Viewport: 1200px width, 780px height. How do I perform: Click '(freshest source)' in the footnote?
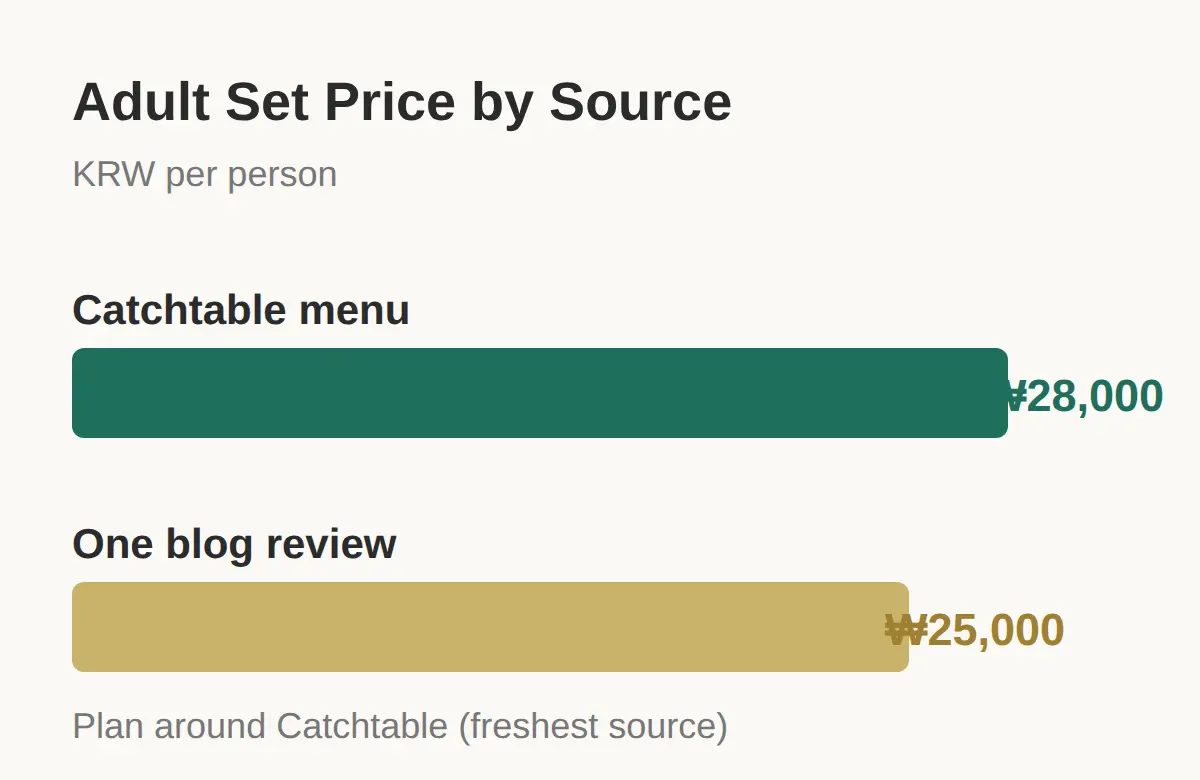[593, 726]
